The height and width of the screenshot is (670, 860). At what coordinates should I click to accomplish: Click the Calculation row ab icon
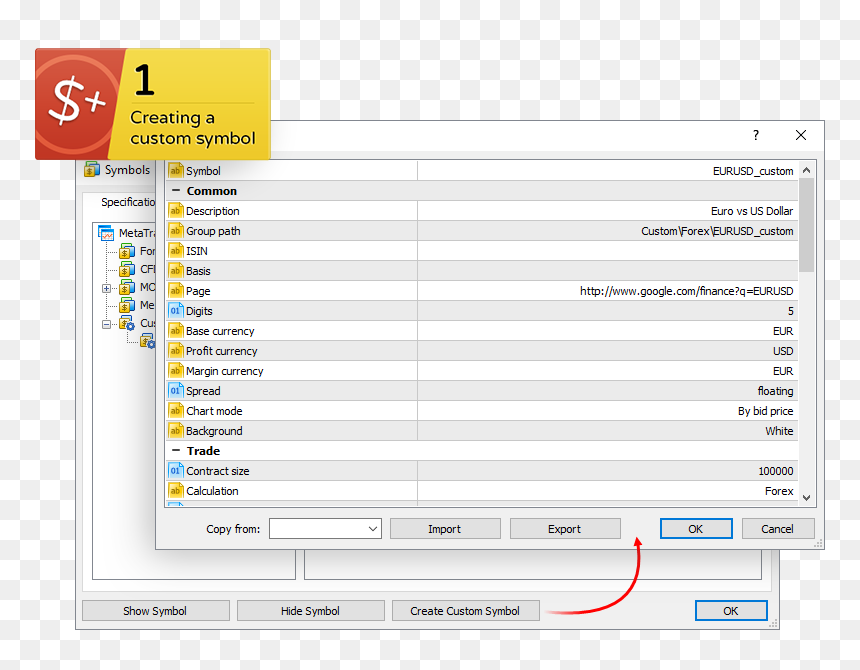[x=176, y=491]
